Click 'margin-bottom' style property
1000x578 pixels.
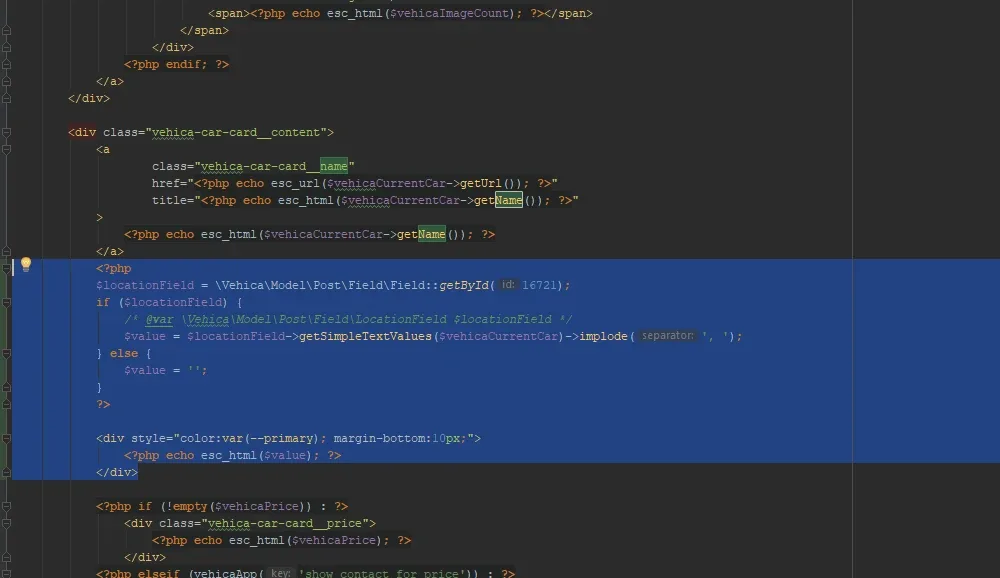[x=379, y=438]
